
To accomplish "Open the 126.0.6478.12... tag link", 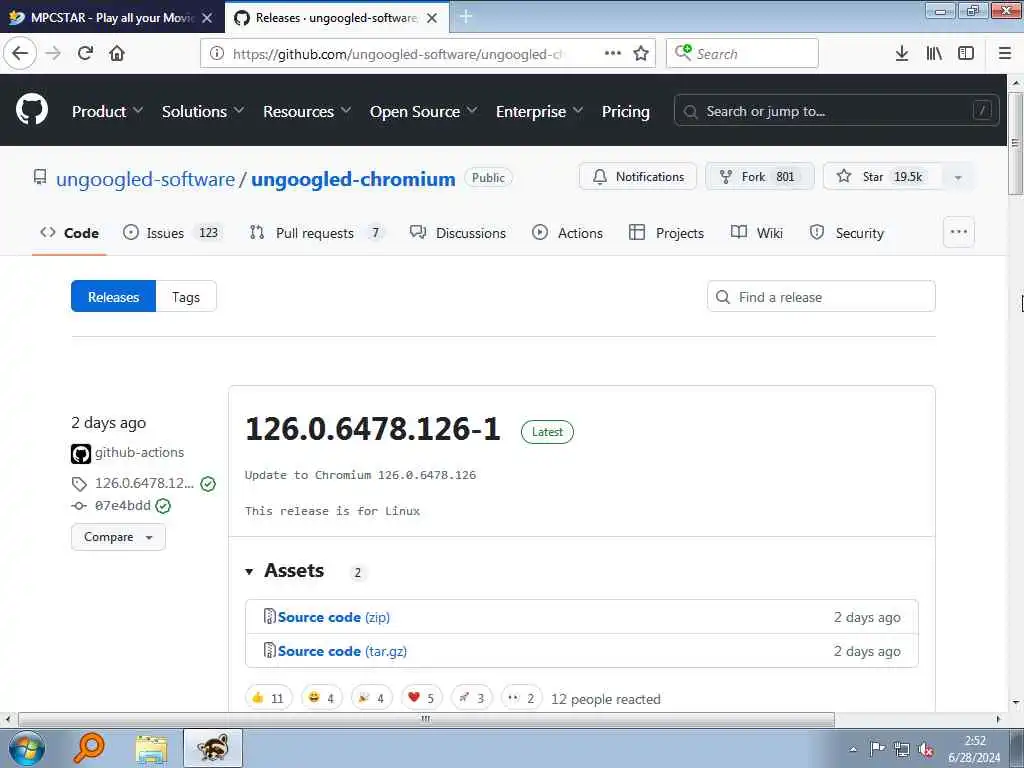I will coord(144,483).
